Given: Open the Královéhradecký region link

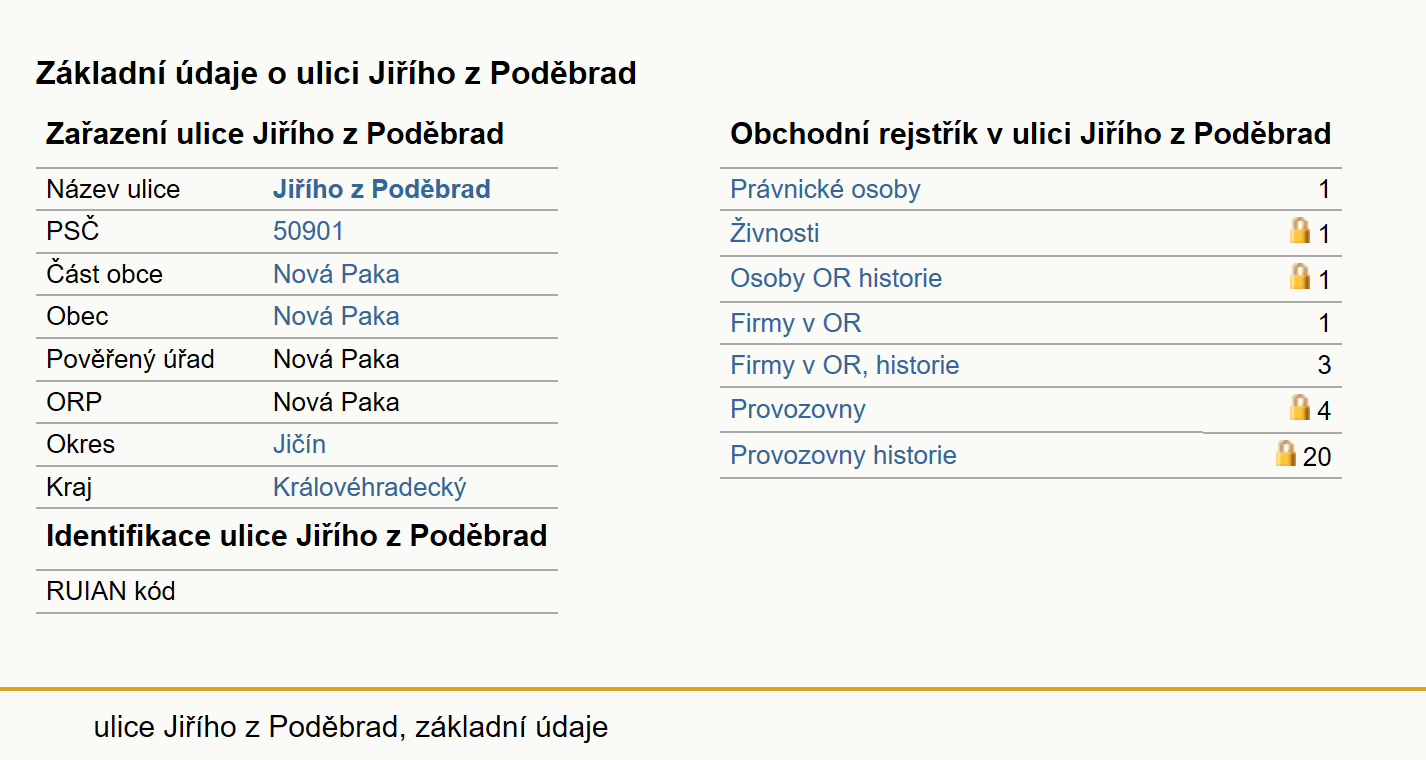Looking at the screenshot, I should tap(370, 487).
